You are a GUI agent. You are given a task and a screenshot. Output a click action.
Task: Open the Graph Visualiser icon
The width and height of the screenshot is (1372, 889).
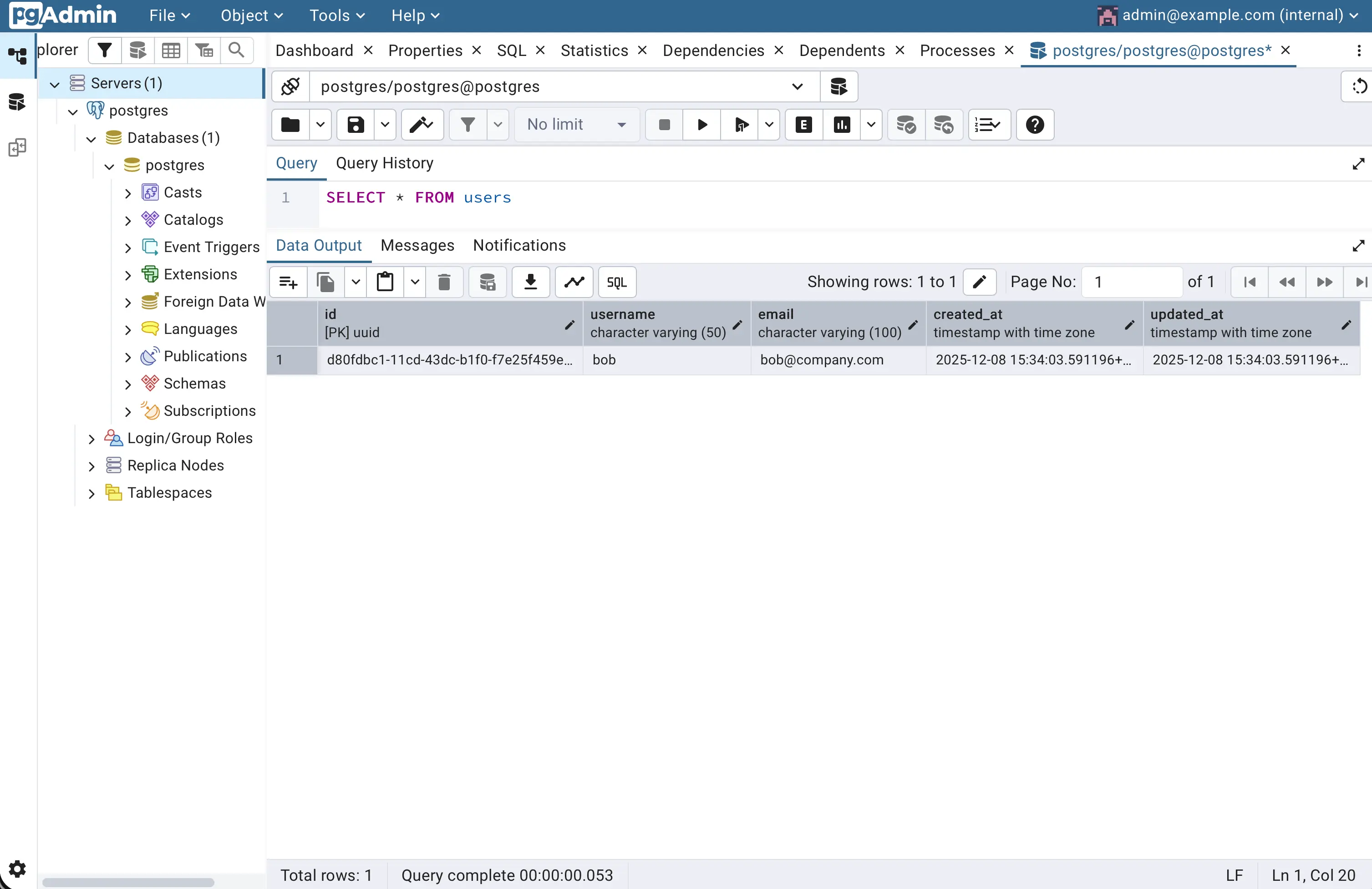574,282
